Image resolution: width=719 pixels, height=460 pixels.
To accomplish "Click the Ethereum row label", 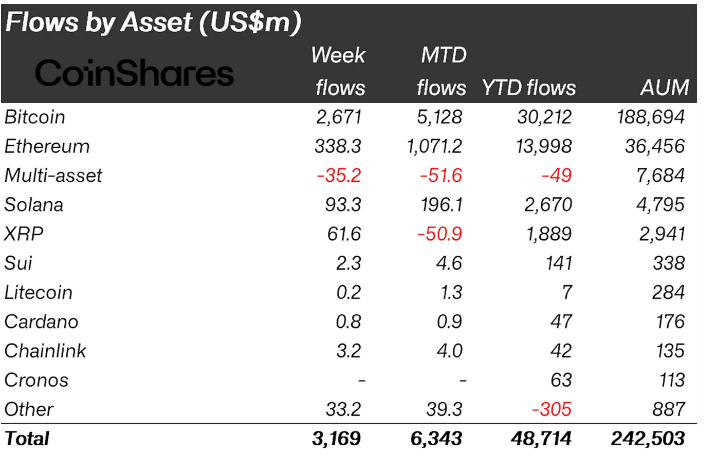I will coord(47,146).
